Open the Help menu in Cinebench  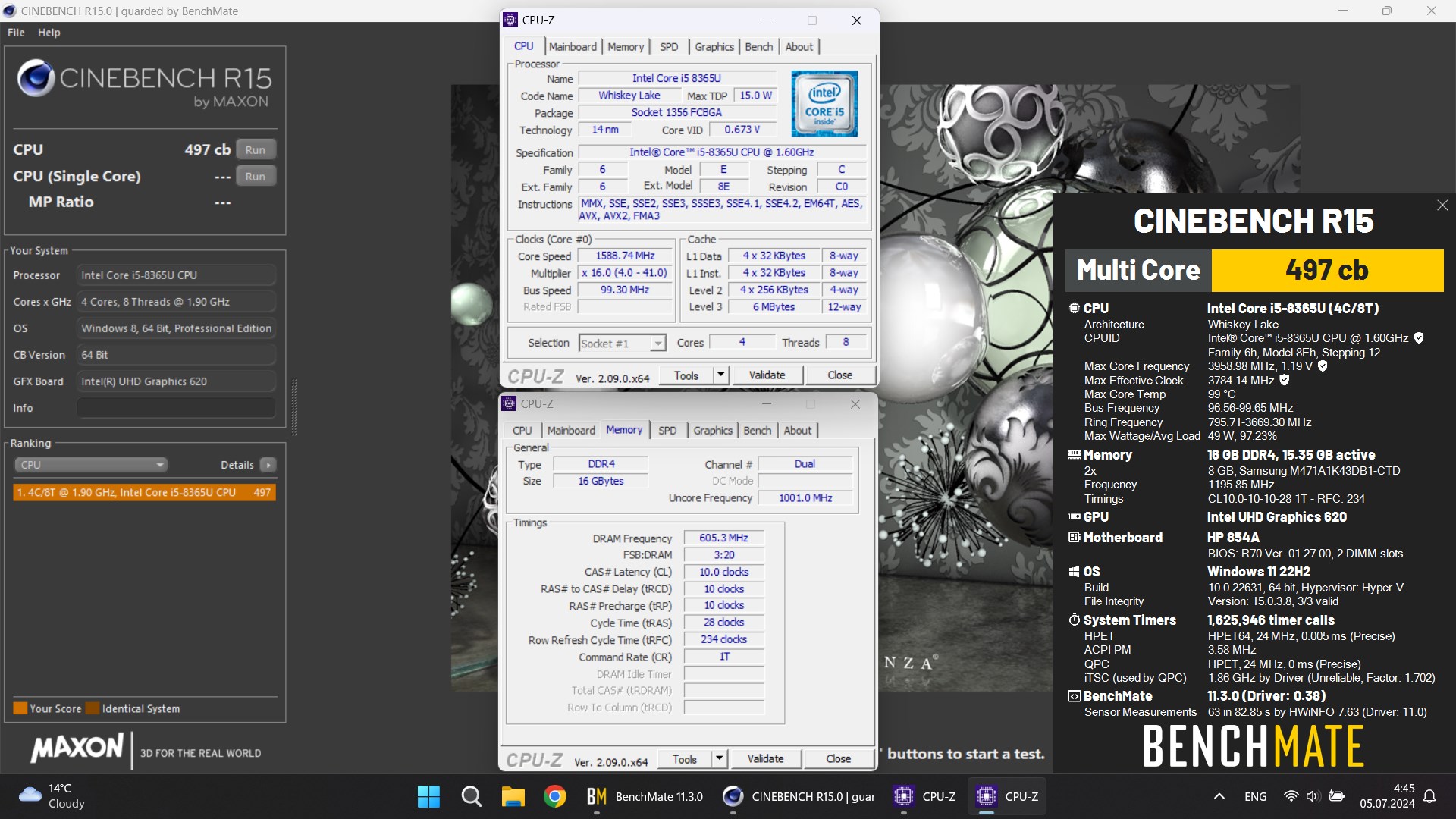tap(49, 33)
